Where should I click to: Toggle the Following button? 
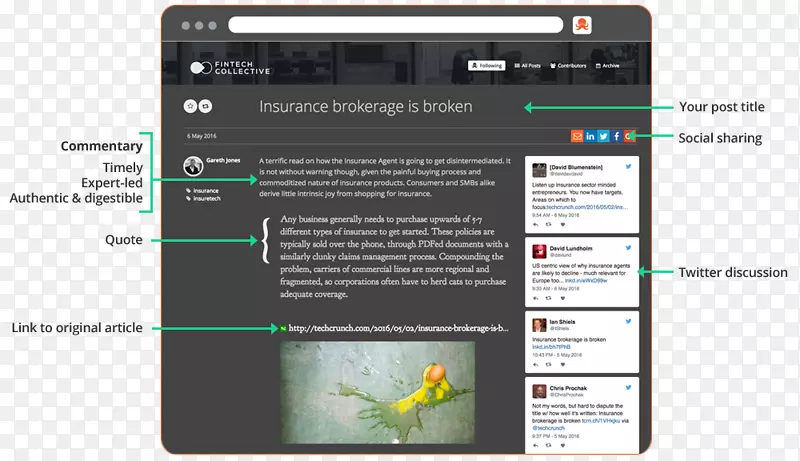pyautogui.click(x=487, y=66)
